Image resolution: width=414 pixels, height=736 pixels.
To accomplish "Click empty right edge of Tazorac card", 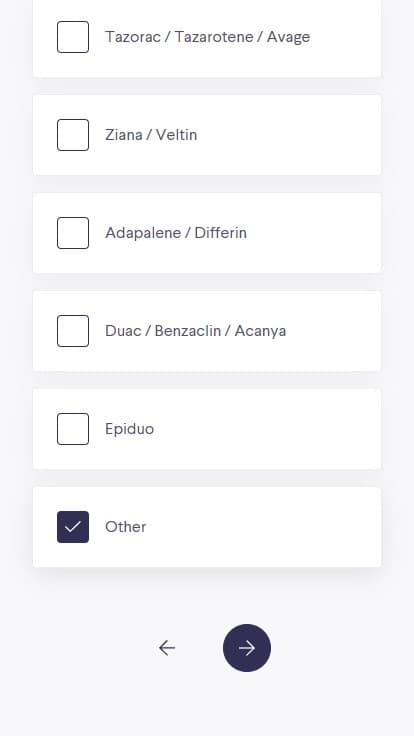I will 352,37.
